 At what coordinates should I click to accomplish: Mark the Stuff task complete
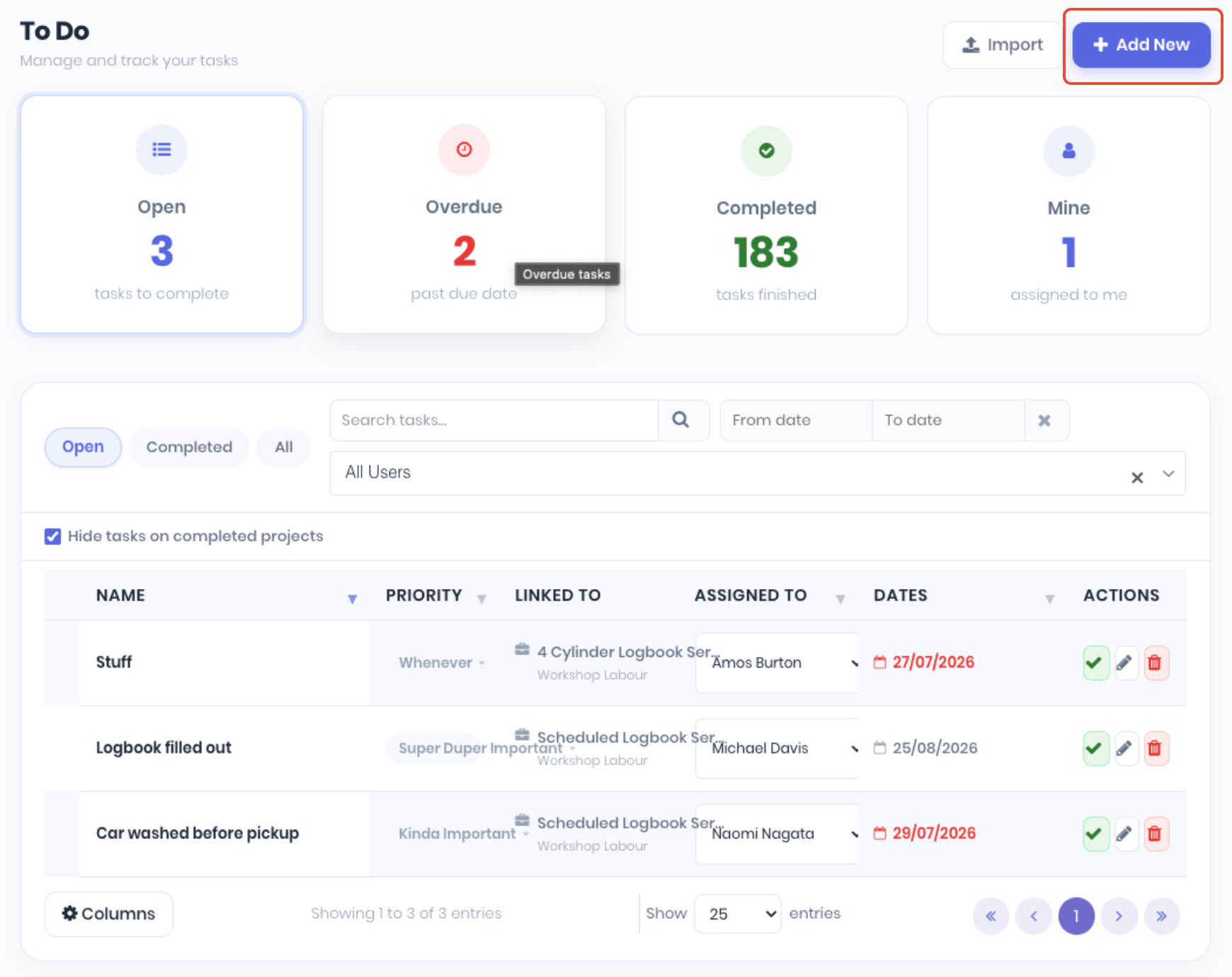click(1095, 663)
